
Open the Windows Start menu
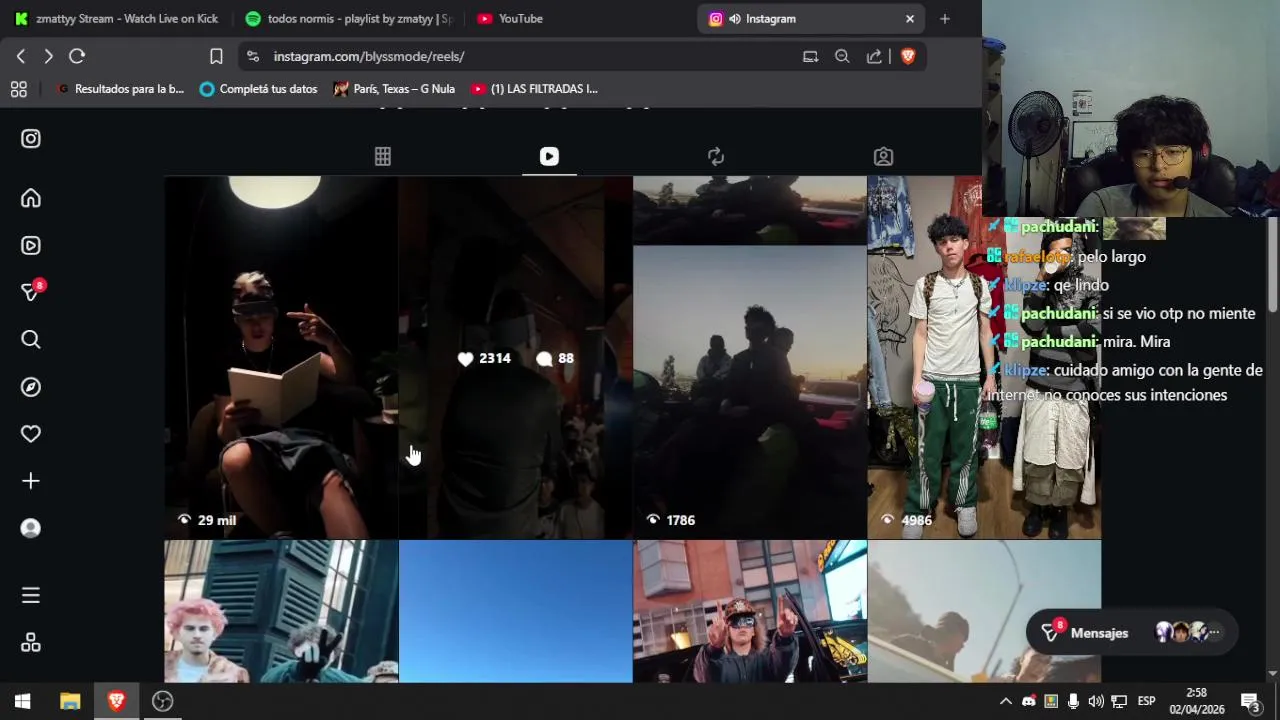click(22, 701)
